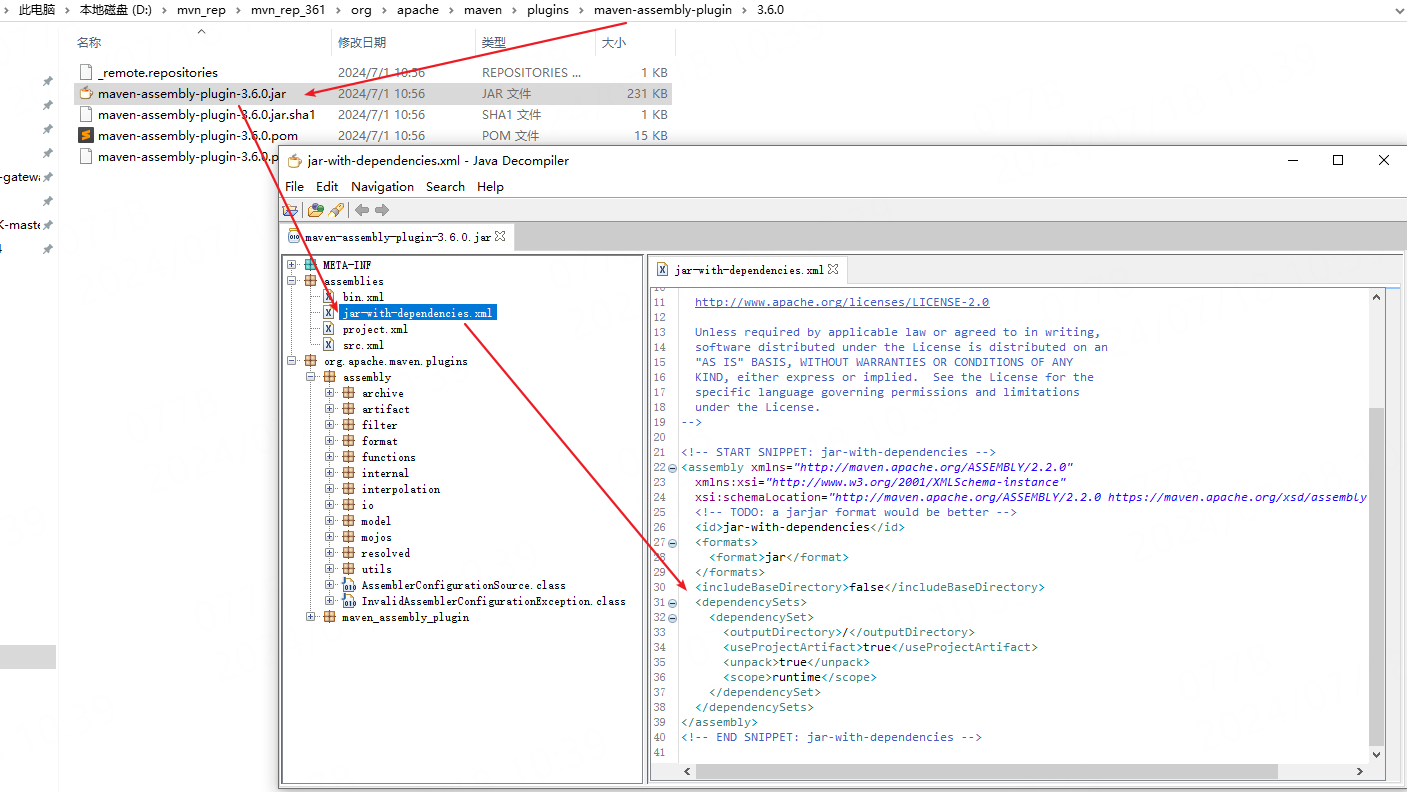This screenshot has width=1407, height=792.
Task: Collapse the assembly package node
Action: point(311,377)
